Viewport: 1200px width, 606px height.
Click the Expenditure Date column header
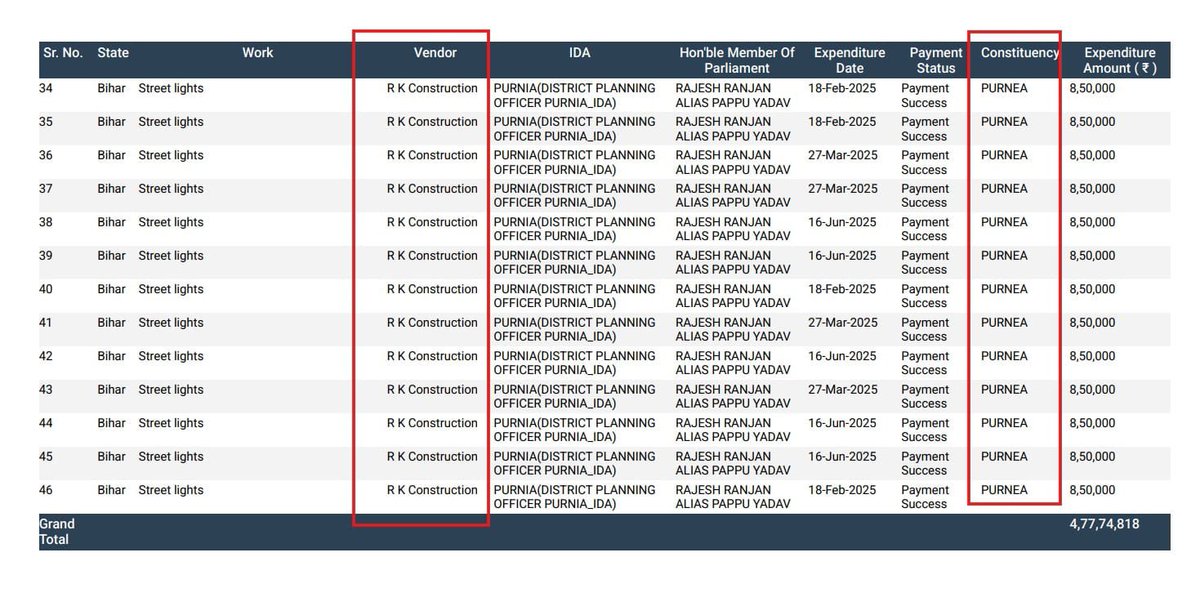point(849,60)
